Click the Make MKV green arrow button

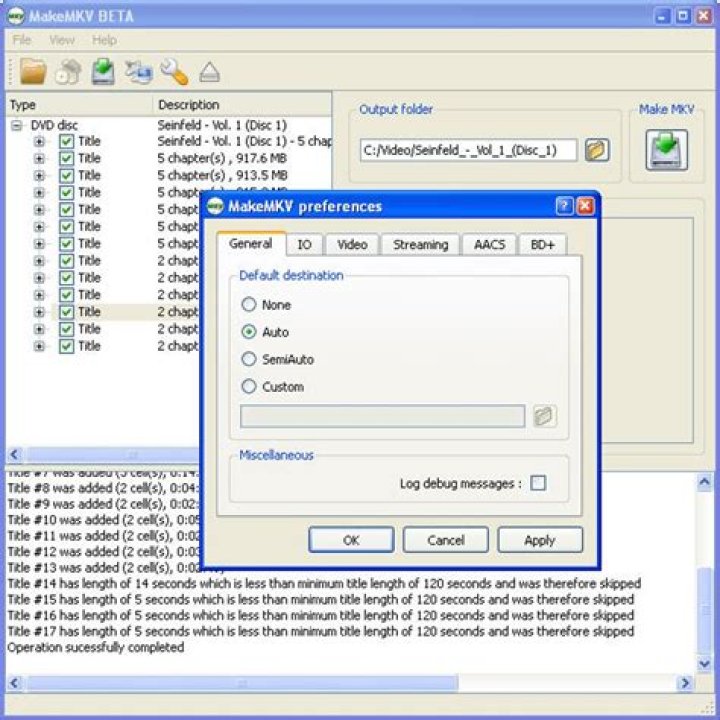click(x=666, y=150)
